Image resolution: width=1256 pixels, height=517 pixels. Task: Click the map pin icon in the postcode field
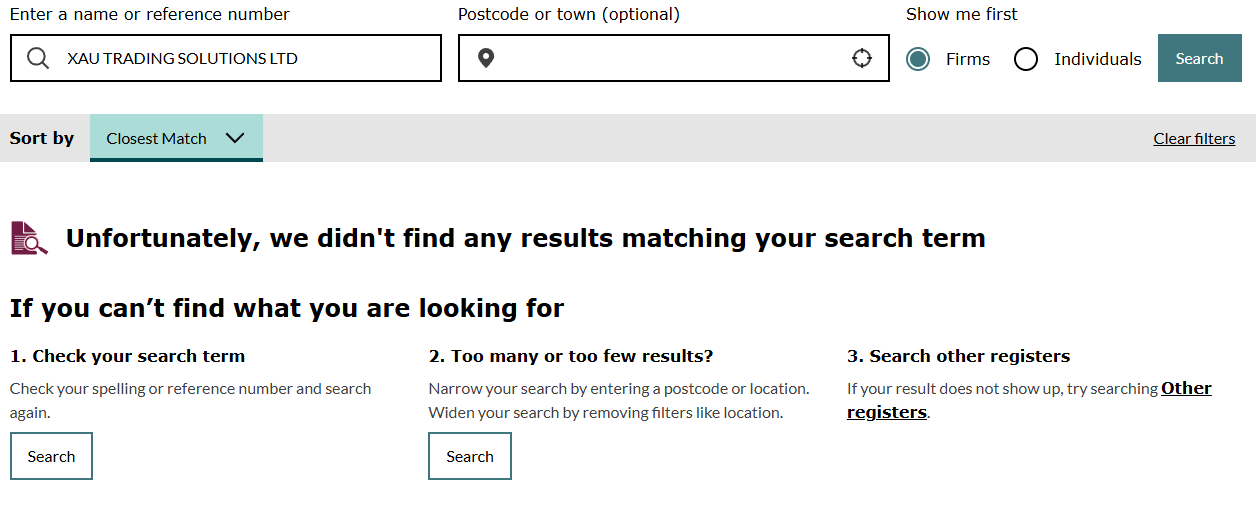click(486, 58)
